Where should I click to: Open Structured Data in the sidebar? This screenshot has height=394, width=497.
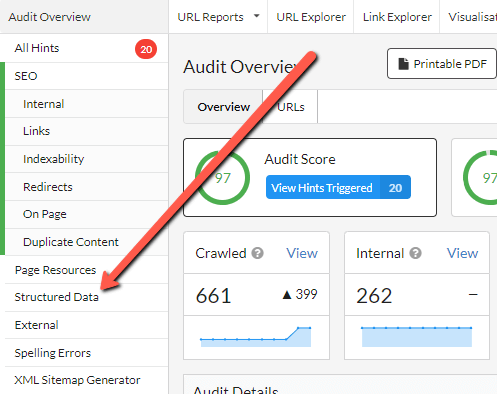(57, 297)
